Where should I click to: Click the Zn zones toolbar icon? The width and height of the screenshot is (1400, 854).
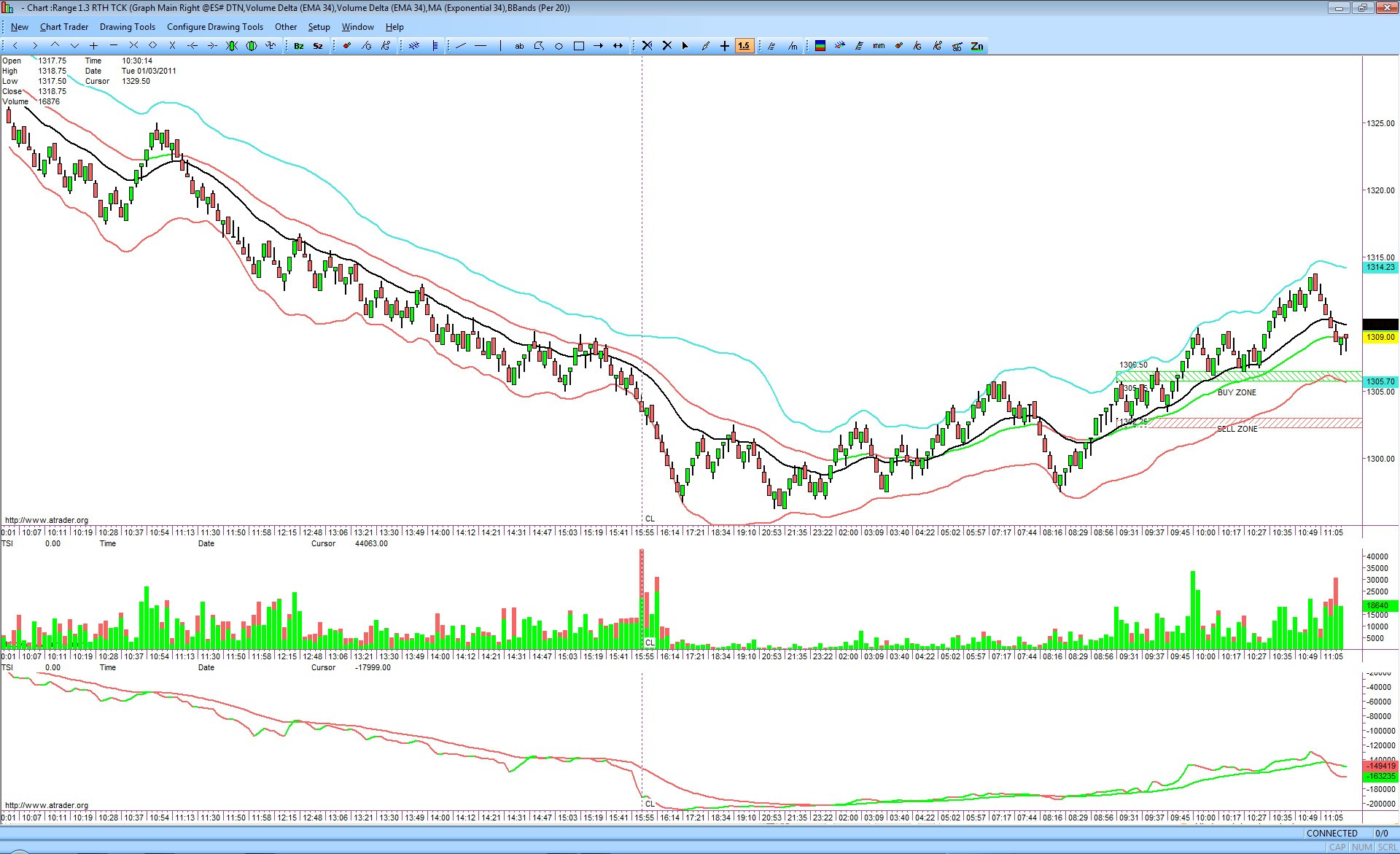coord(977,46)
